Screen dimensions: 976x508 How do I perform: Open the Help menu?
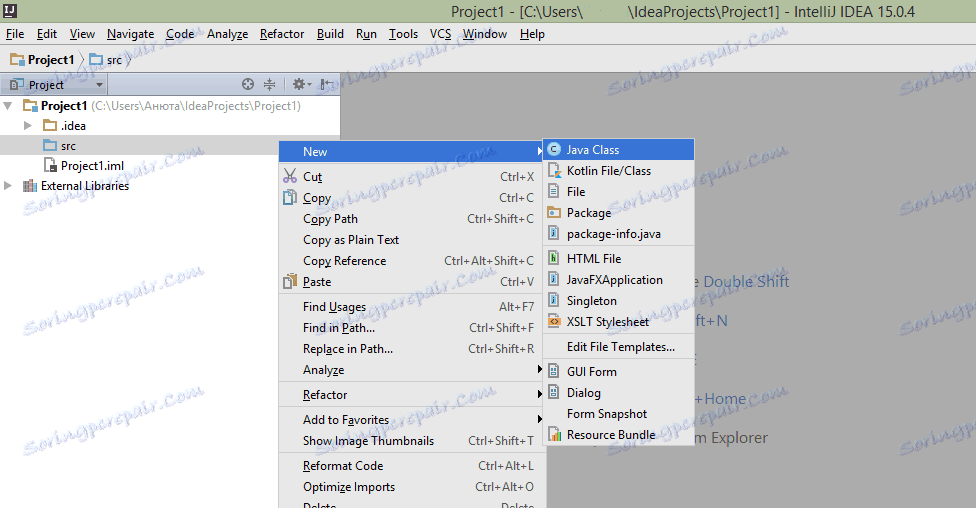(x=532, y=34)
